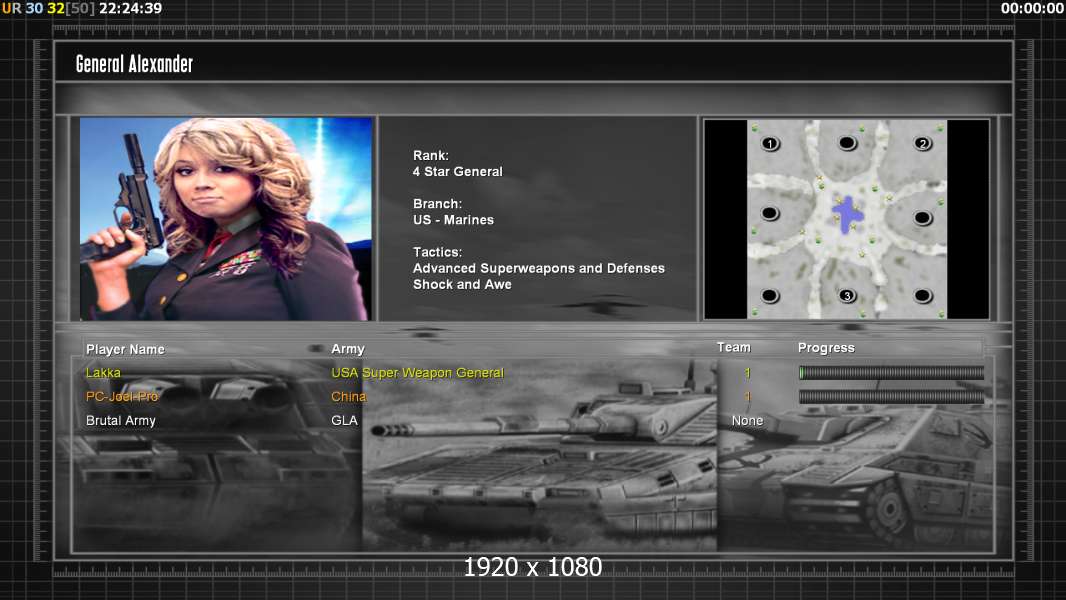Viewport: 1066px width, 600px height.
Task: Select the 4 Star General rank text
Action: [458, 172]
